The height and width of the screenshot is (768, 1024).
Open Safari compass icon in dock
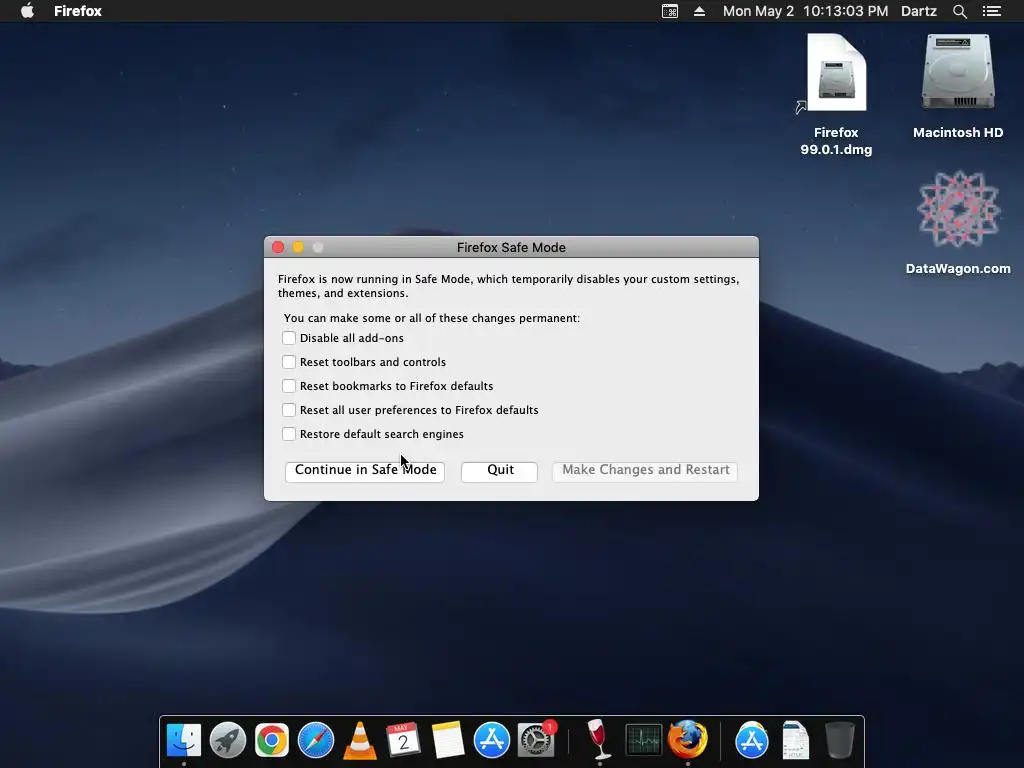point(315,740)
